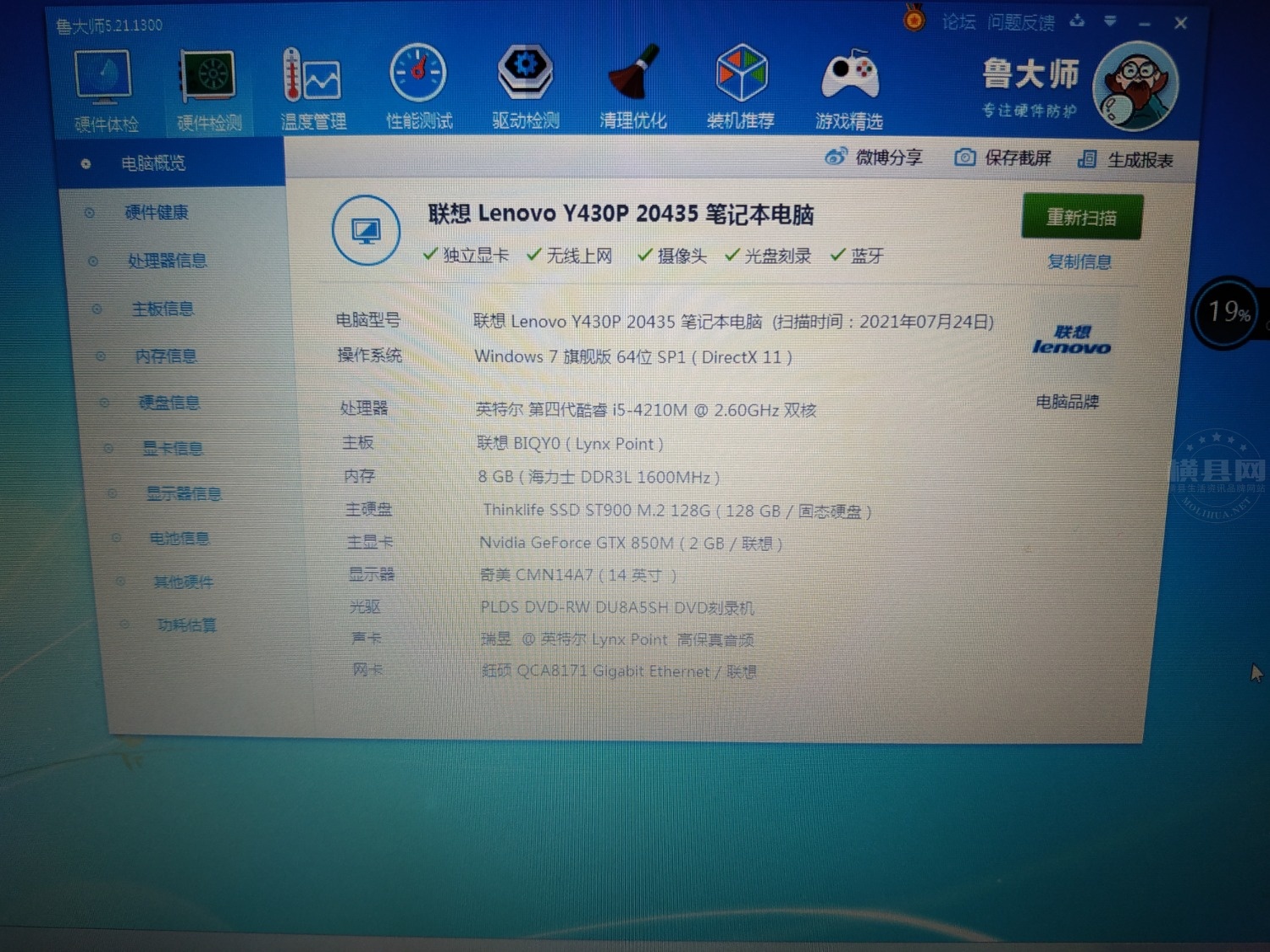Click the 蓝牙 checkmark label
The height and width of the screenshot is (952, 1270).
(x=857, y=256)
